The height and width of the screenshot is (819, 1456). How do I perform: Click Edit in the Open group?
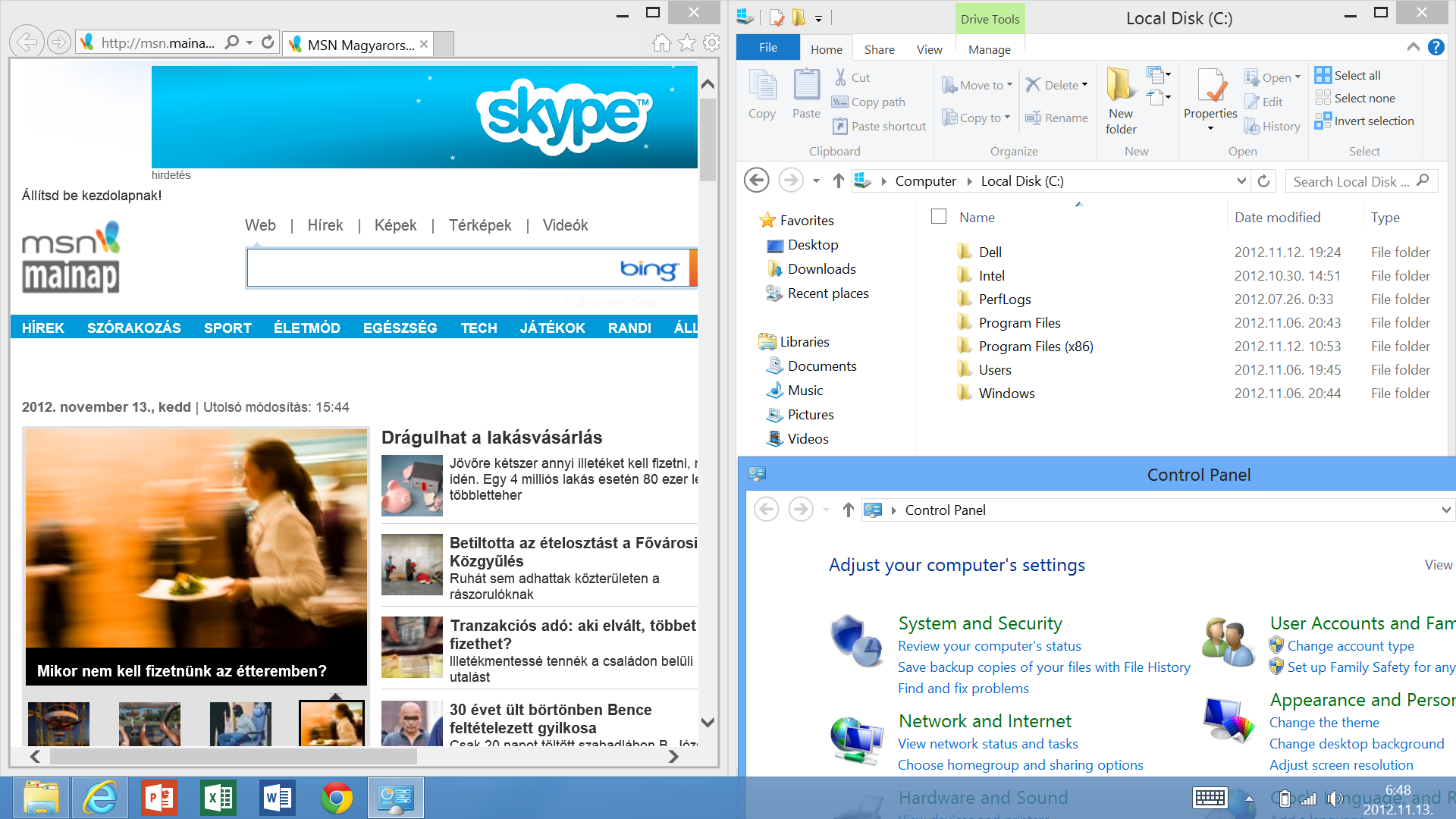point(1264,102)
